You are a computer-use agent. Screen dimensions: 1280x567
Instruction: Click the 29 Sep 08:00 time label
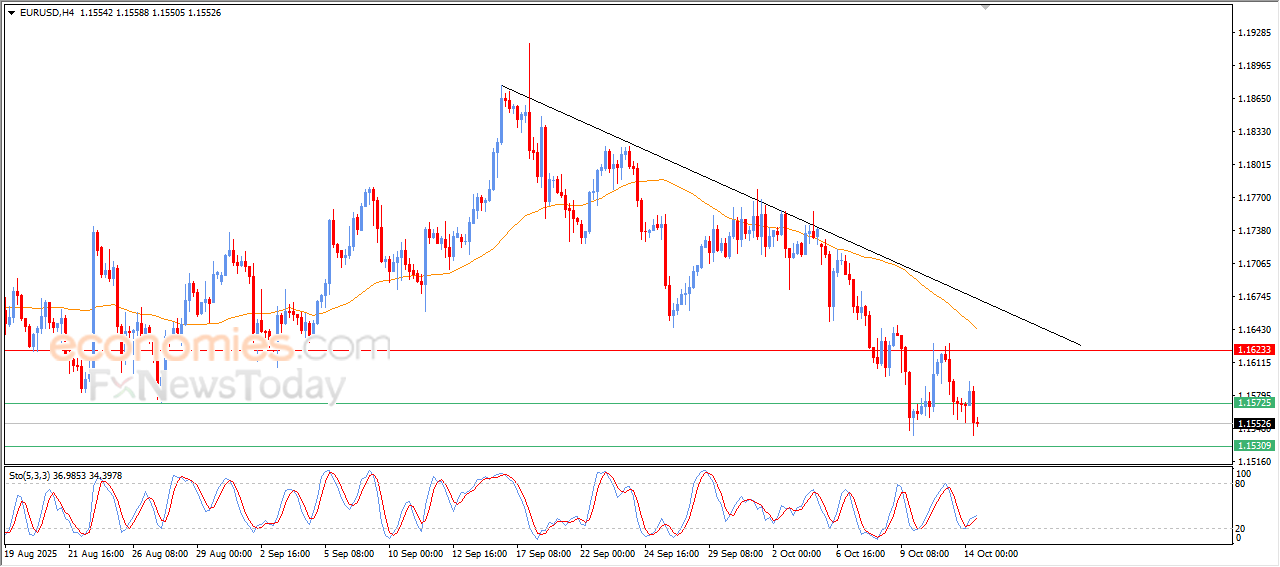(736, 553)
